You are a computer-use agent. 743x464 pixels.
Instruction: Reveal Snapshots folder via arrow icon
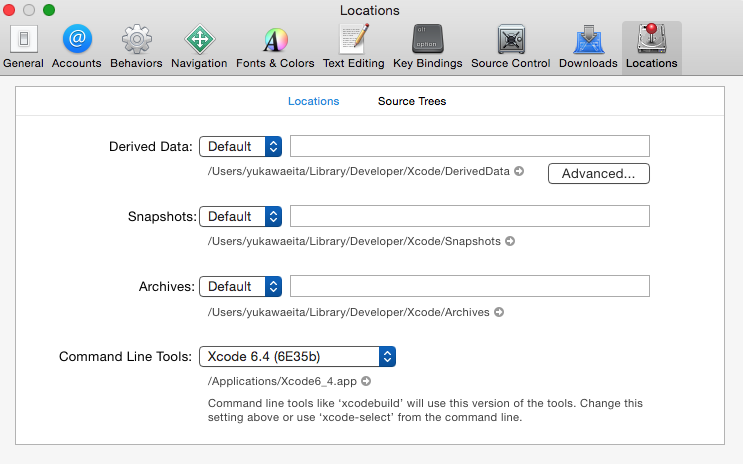pos(510,241)
